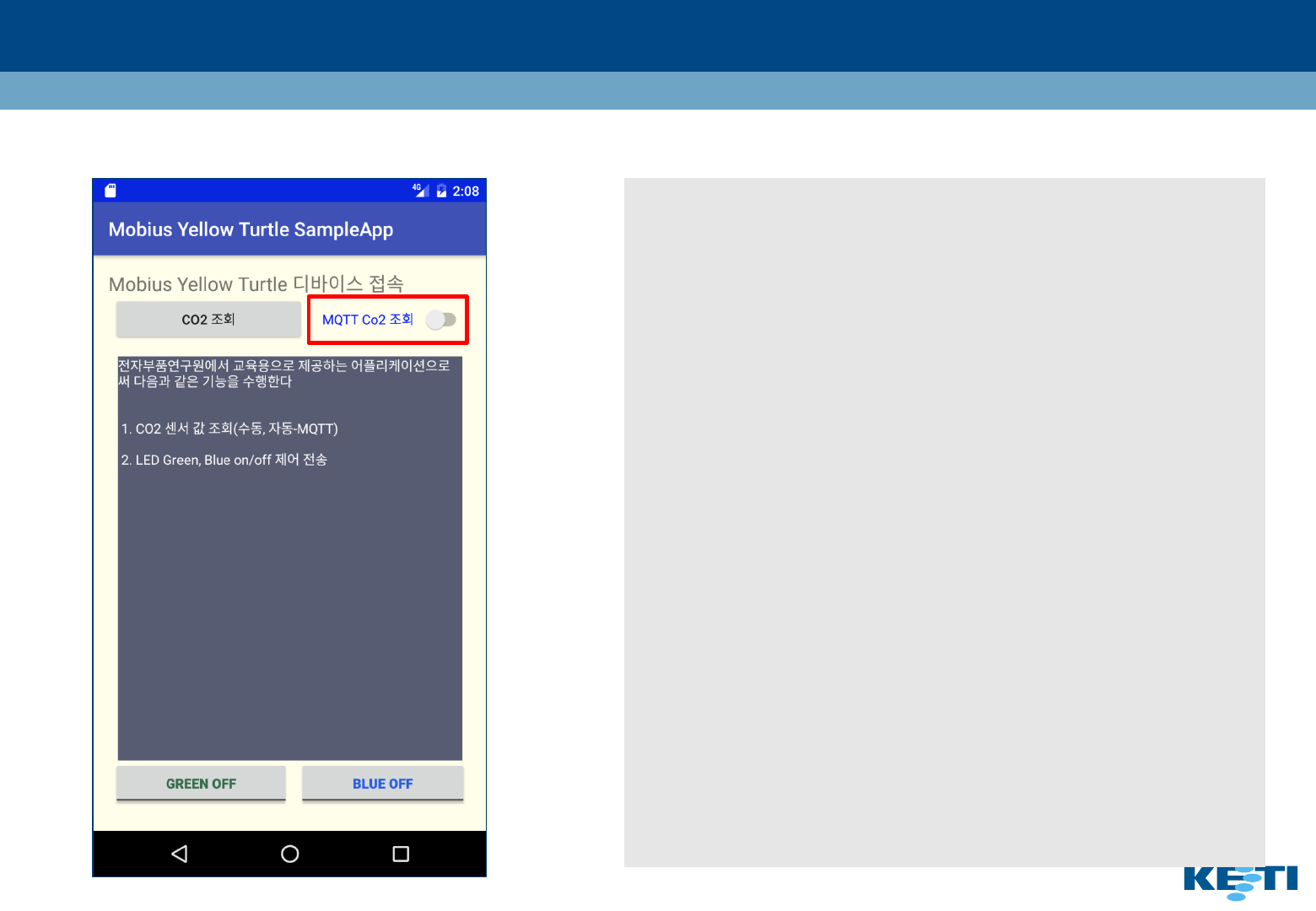Tap the 2:08 clock in status bar

click(x=466, y=191)
